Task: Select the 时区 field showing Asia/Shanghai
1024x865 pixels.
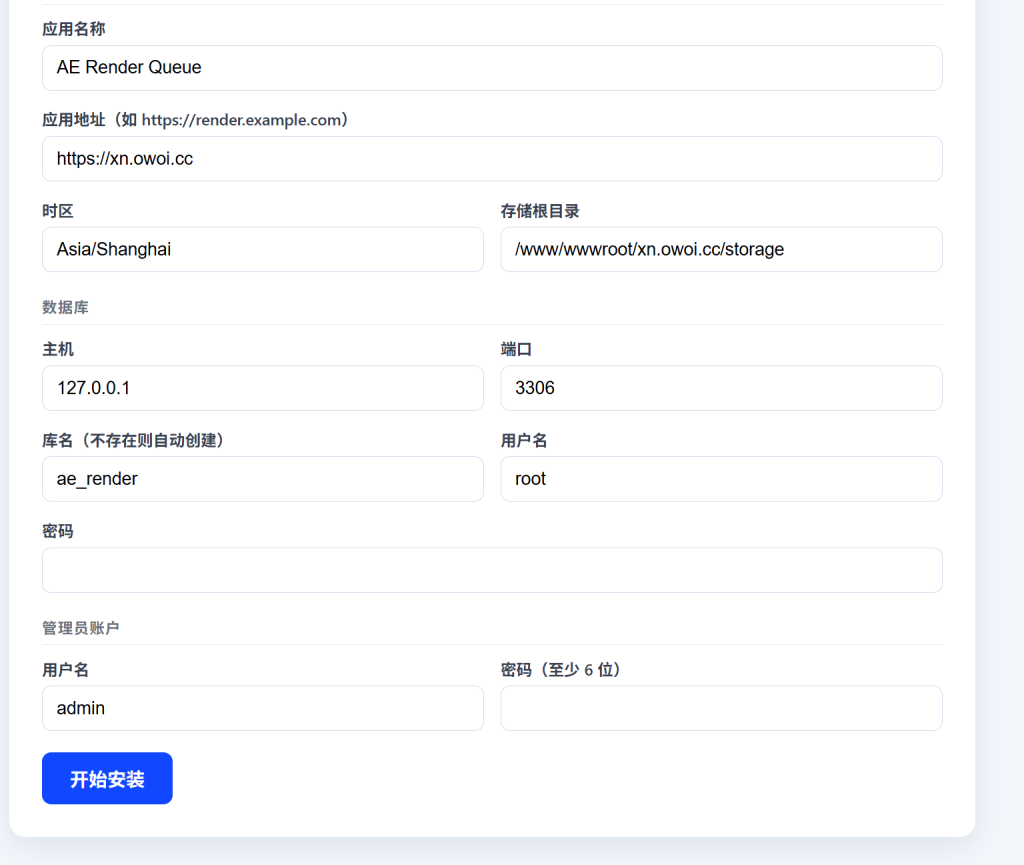Action: tap(262, 250)
